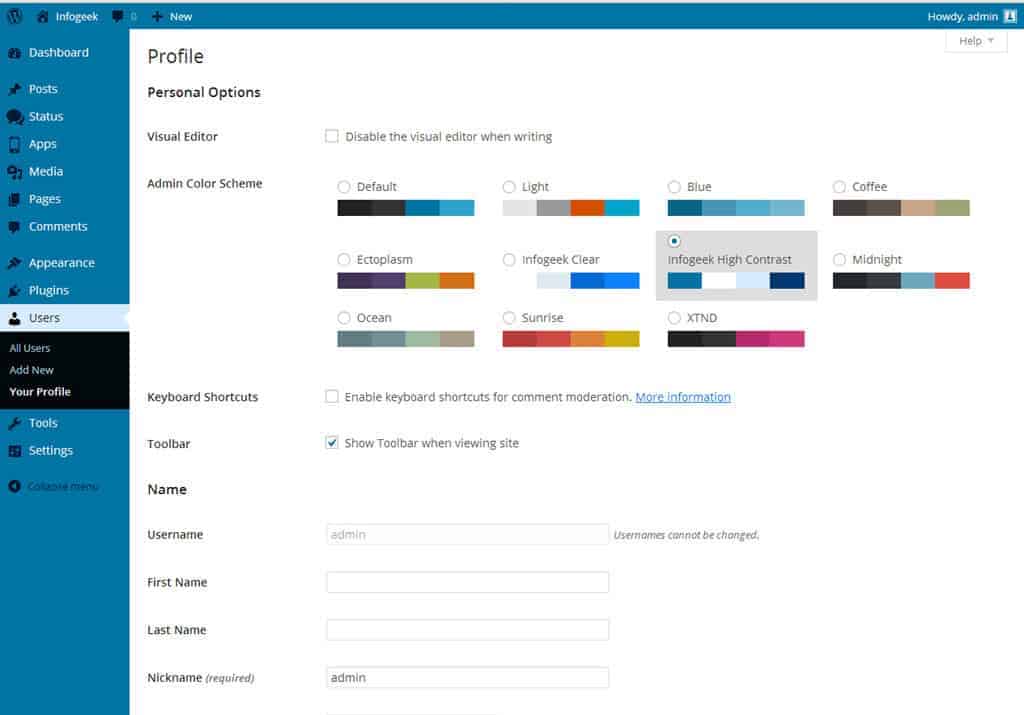Image resolution: width=1024 pixels, height=715 pixels.
Task: Open the Help dropdown panel
Action: 975,40
